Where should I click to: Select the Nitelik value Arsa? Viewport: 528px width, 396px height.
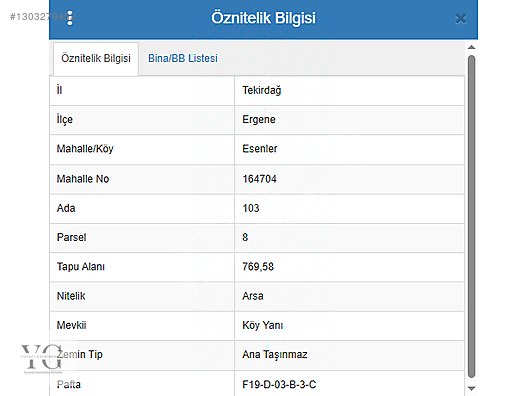coord(253,296)
